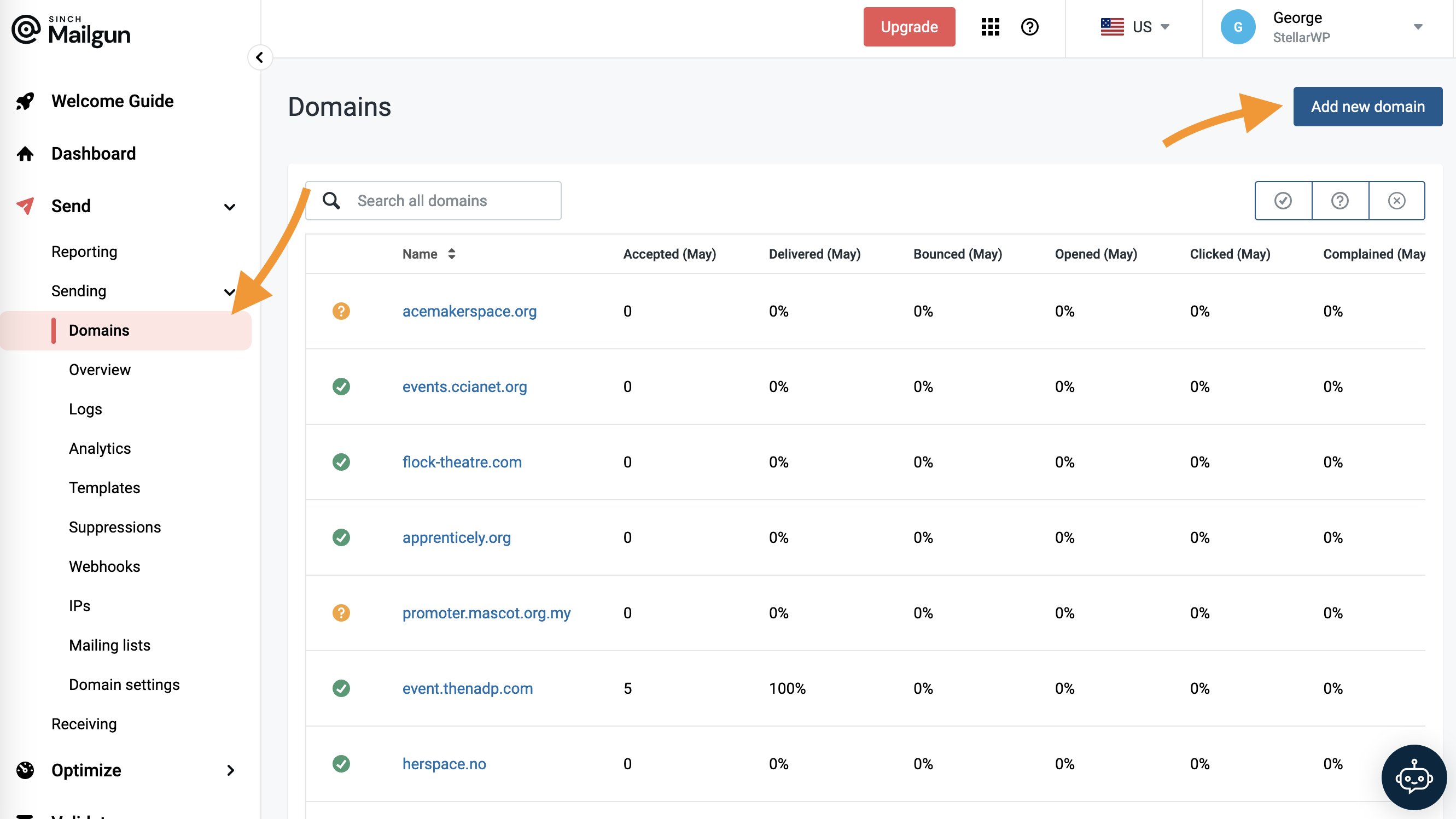
Task: Open Suppressions in the sidebar
Action: pyautogui.click(x=115, y=527)
